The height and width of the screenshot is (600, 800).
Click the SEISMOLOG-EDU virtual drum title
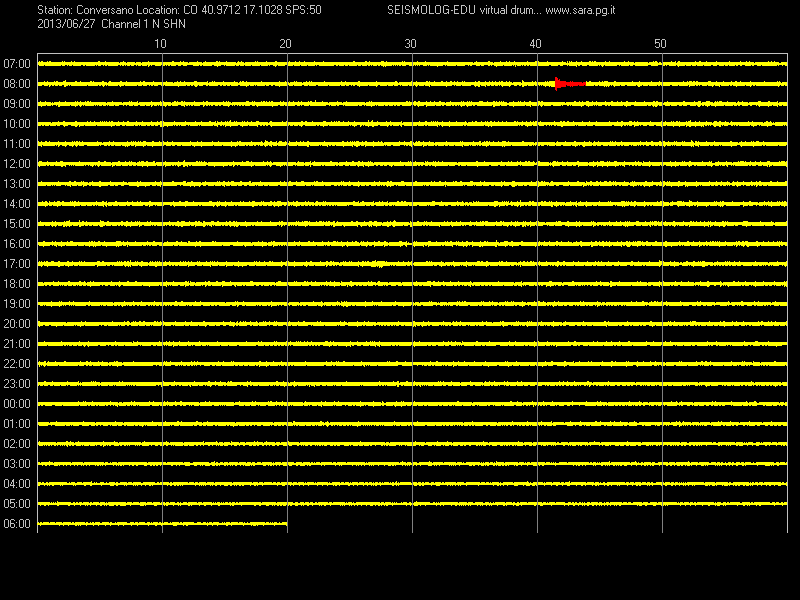464,10
